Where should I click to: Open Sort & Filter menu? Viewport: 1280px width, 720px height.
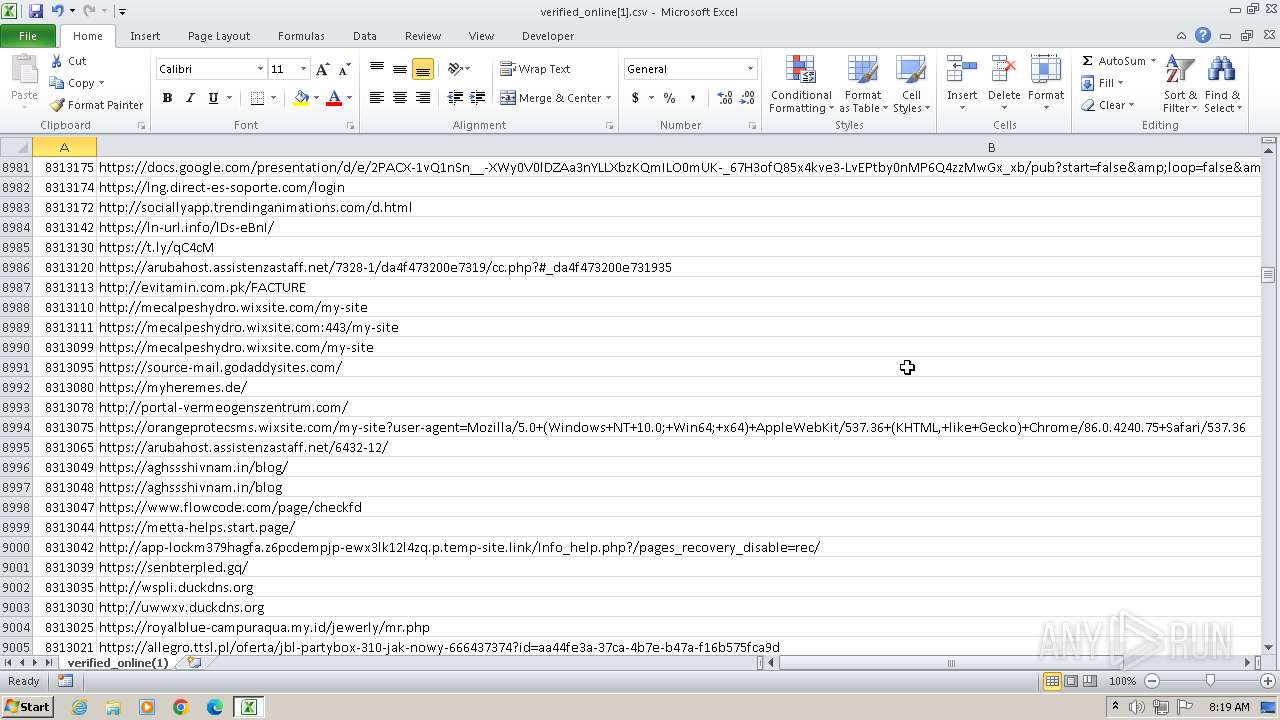[x=1180, y=84]
